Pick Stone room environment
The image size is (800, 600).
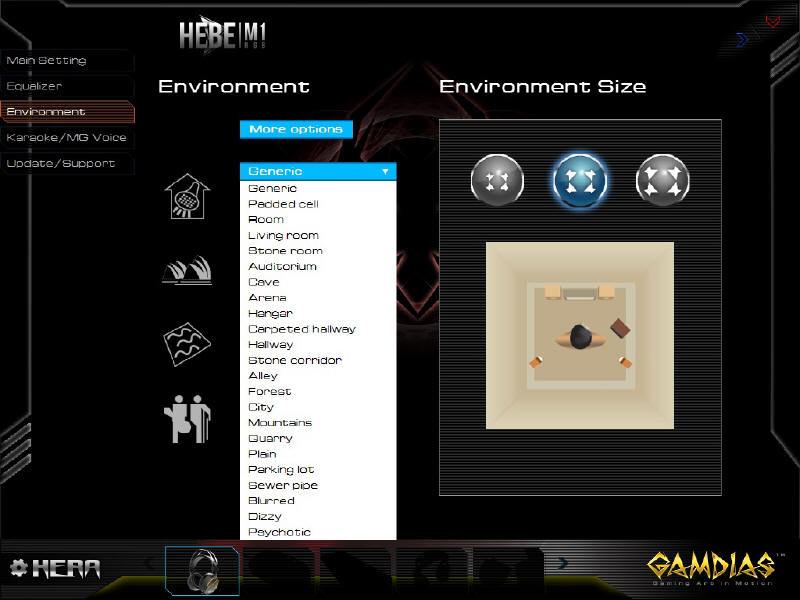coord(318,251)
